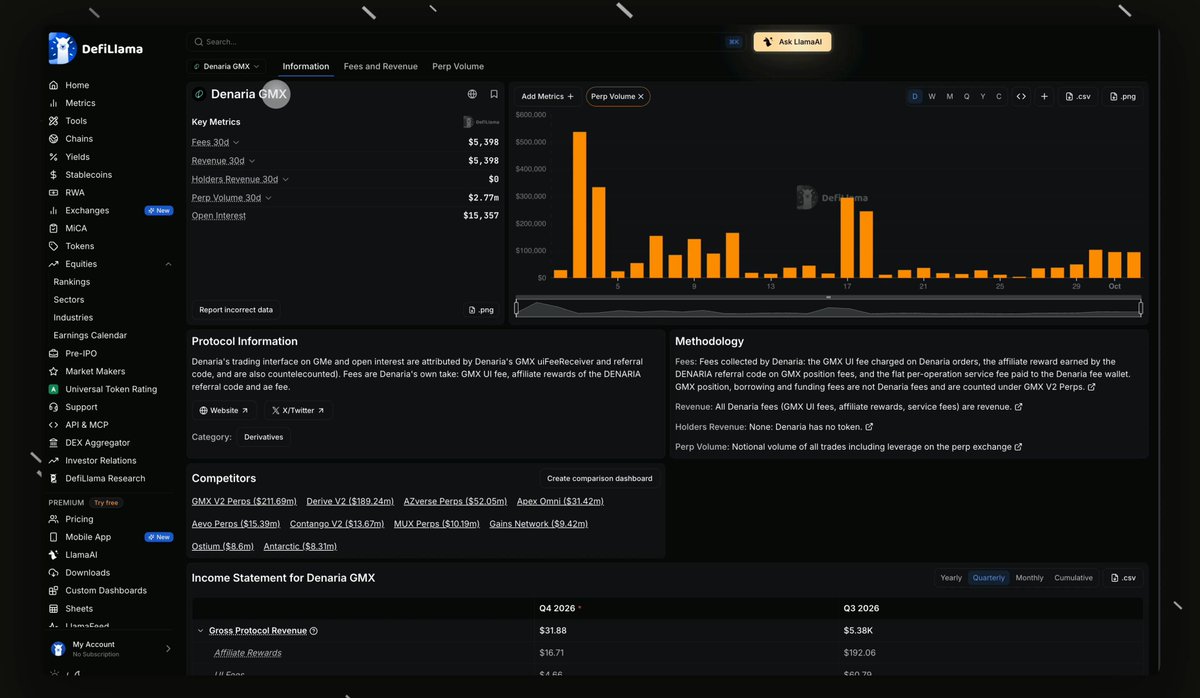Collapse the Equities sidebar section
1200x698 pixels.
point(168,264)
